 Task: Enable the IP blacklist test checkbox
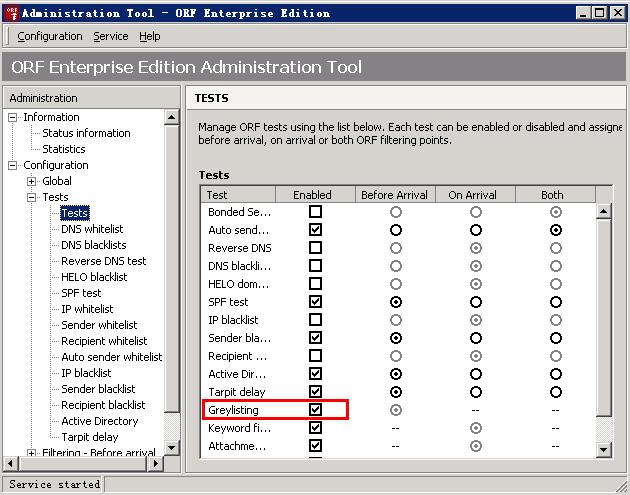click(315, 320)
